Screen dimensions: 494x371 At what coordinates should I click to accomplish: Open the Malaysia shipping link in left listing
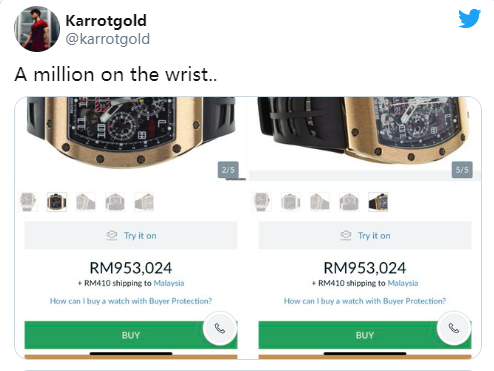point(169,283)
